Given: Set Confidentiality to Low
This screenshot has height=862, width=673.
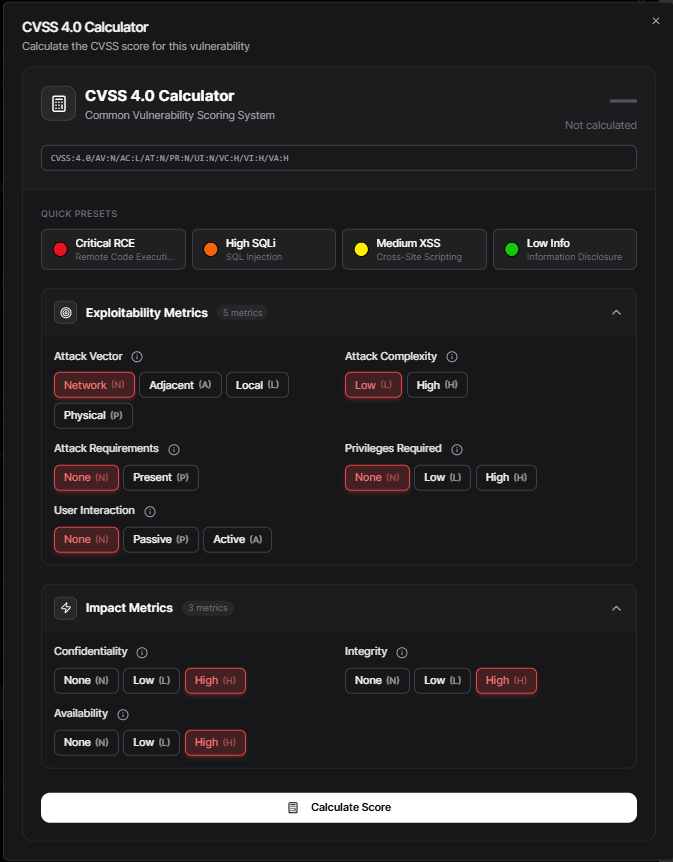Looking at the screenshot, I should coord(151,681).
